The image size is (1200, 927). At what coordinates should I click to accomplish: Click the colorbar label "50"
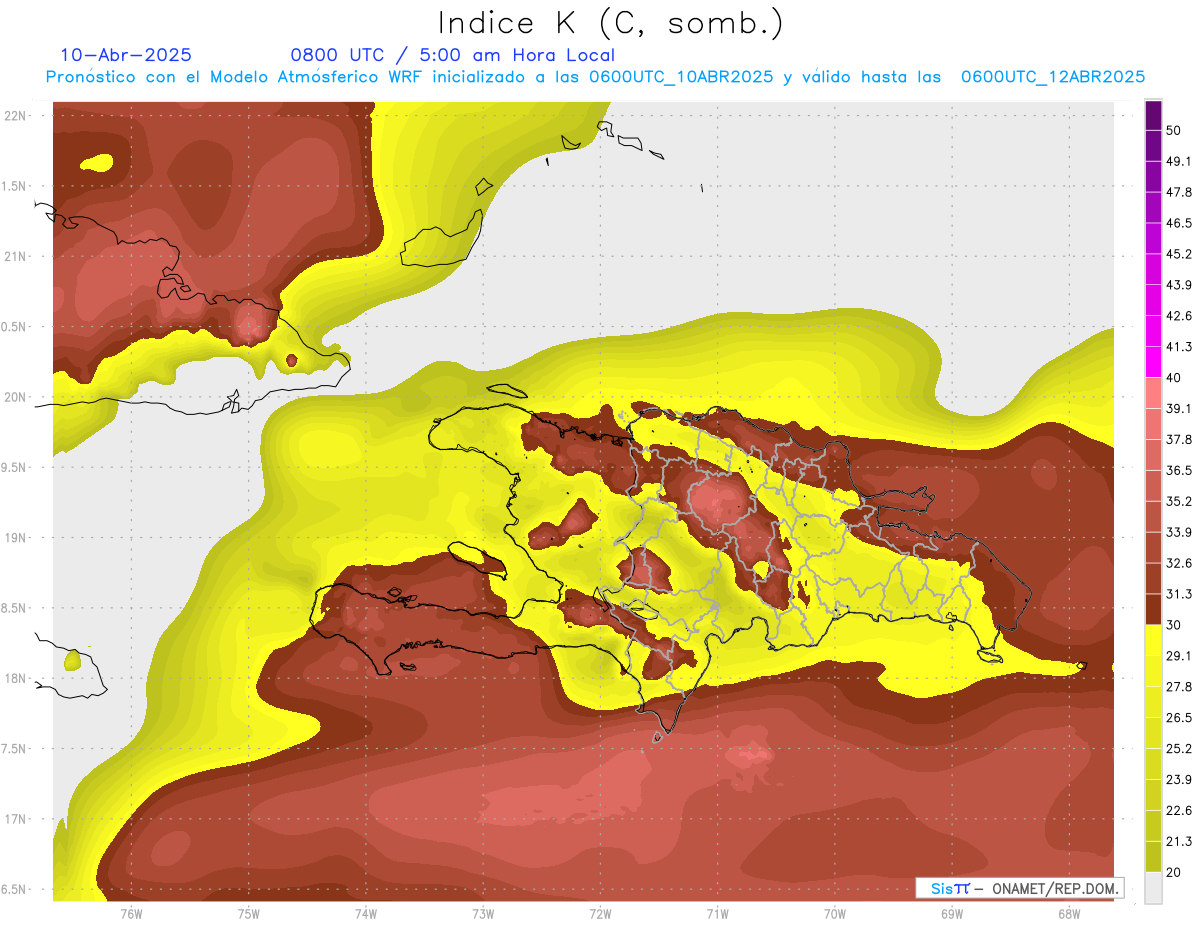(1174, 131)
